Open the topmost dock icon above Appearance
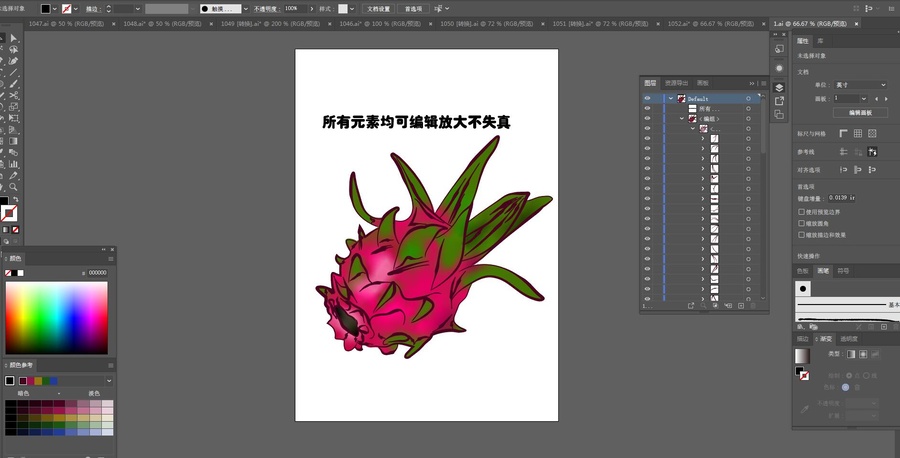Image resolution: width=900 pixels, height=458 pixels. 779,49
